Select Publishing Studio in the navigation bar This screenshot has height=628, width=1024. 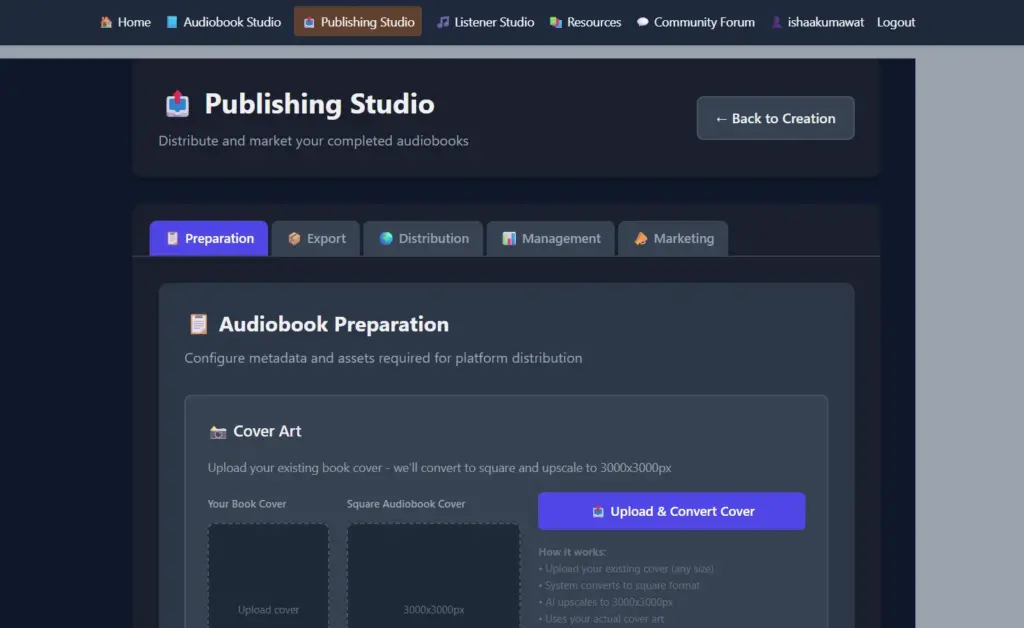pos(357,22)
